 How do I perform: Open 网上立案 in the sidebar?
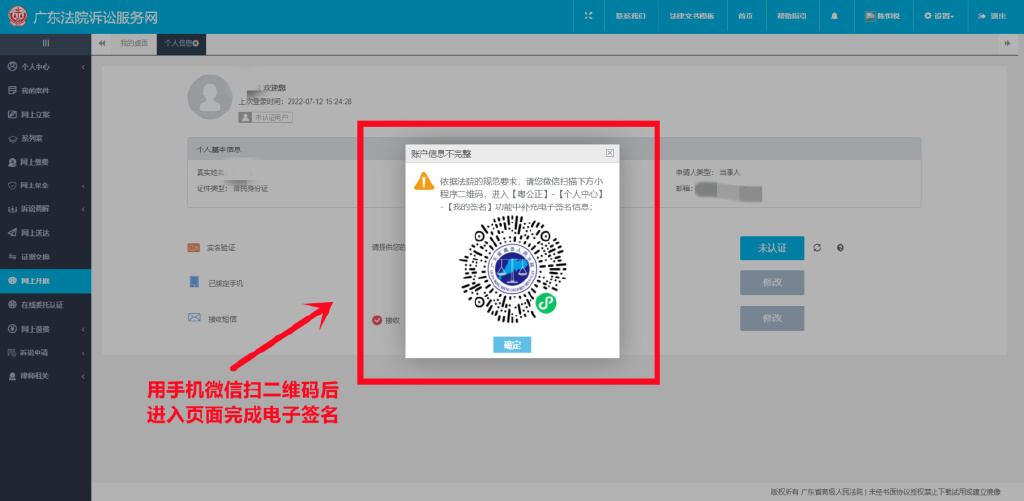pos(45,114)
